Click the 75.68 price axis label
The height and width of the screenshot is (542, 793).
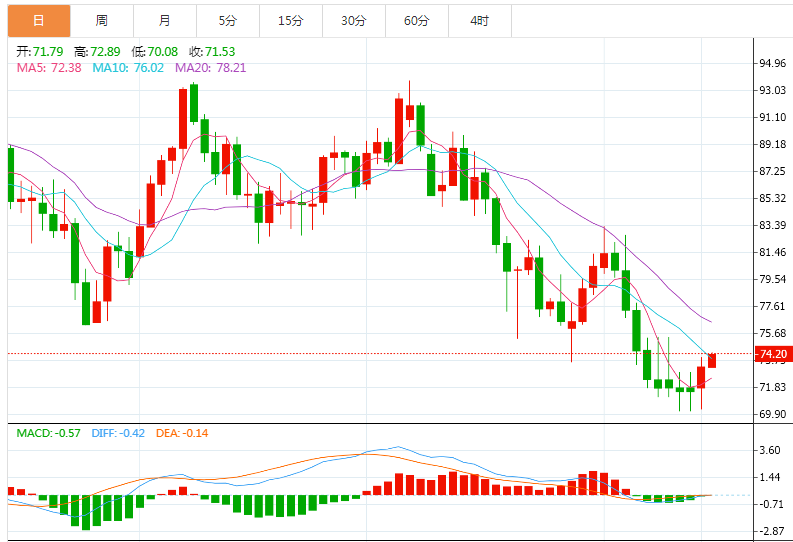773,333
